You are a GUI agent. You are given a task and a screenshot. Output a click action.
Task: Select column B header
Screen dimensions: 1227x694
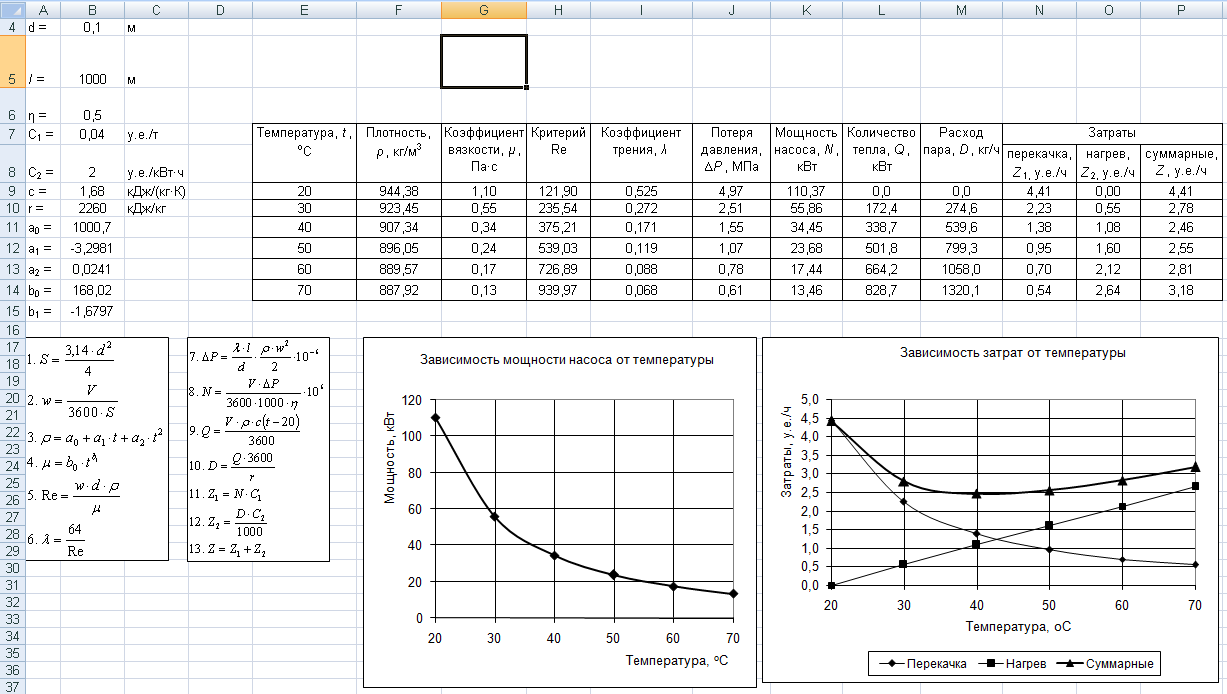[91, 9]
